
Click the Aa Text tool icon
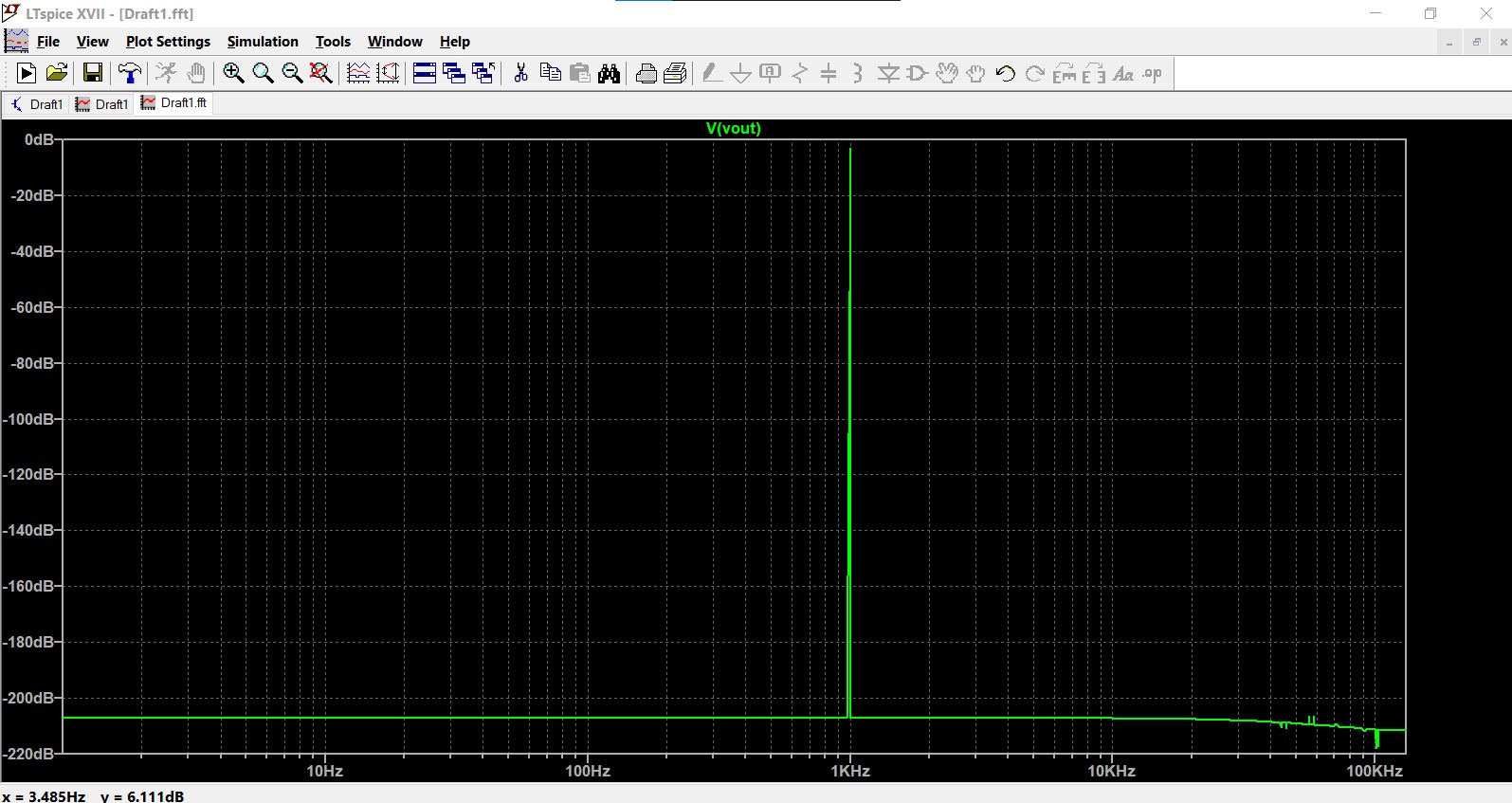pos(1123,73)
